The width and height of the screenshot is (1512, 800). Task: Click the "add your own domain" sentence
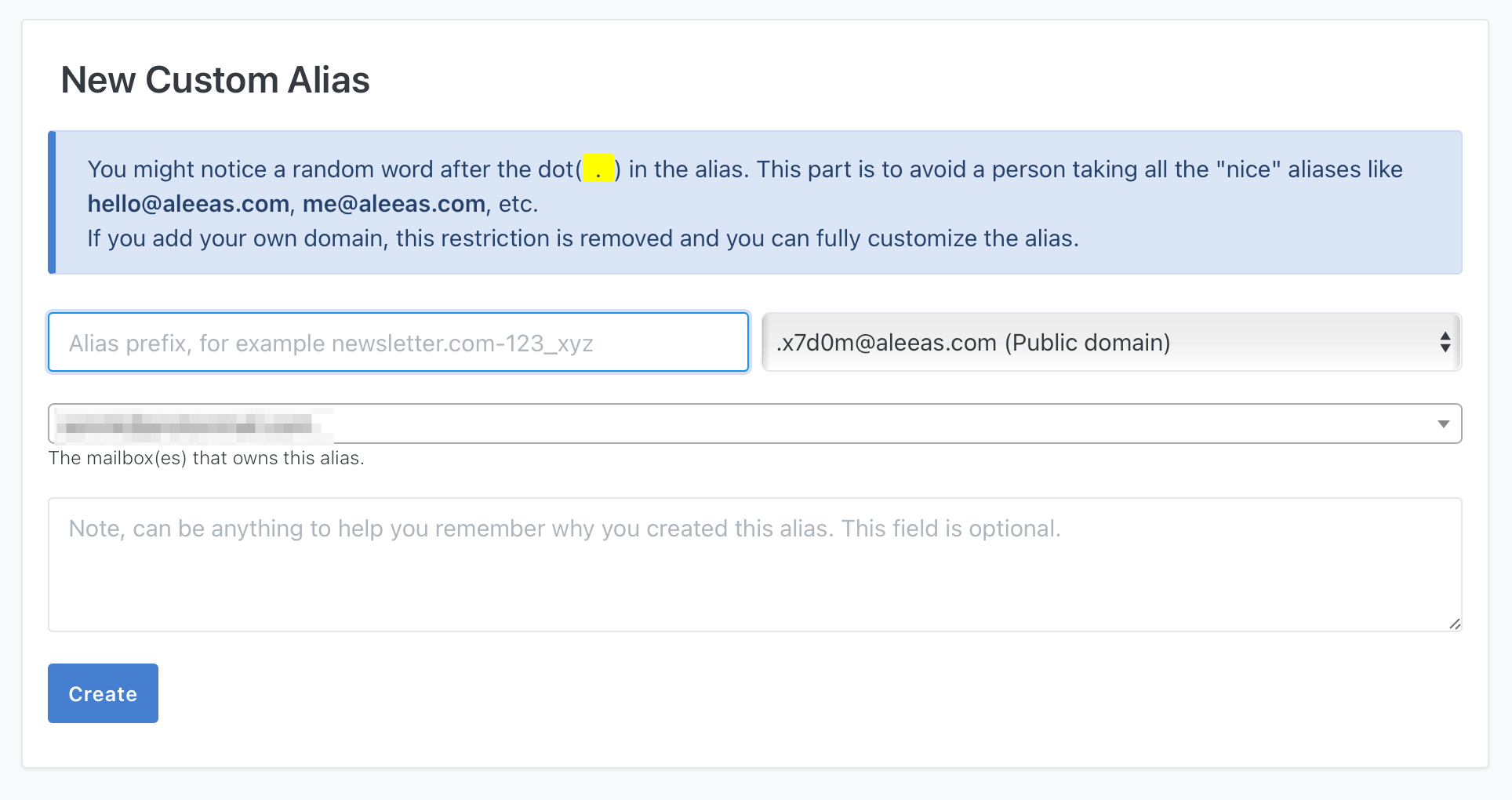pos(583,238)
